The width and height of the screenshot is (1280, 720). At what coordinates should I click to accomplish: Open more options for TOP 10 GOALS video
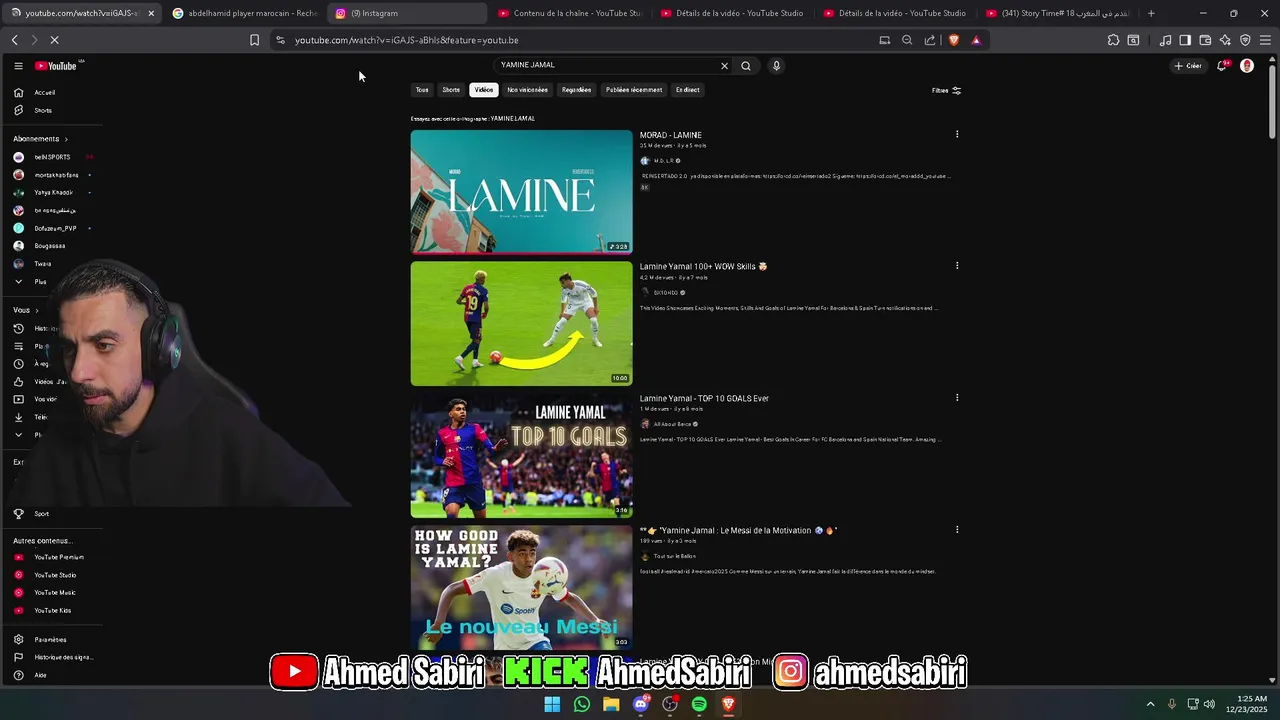[x=957, y=397]
